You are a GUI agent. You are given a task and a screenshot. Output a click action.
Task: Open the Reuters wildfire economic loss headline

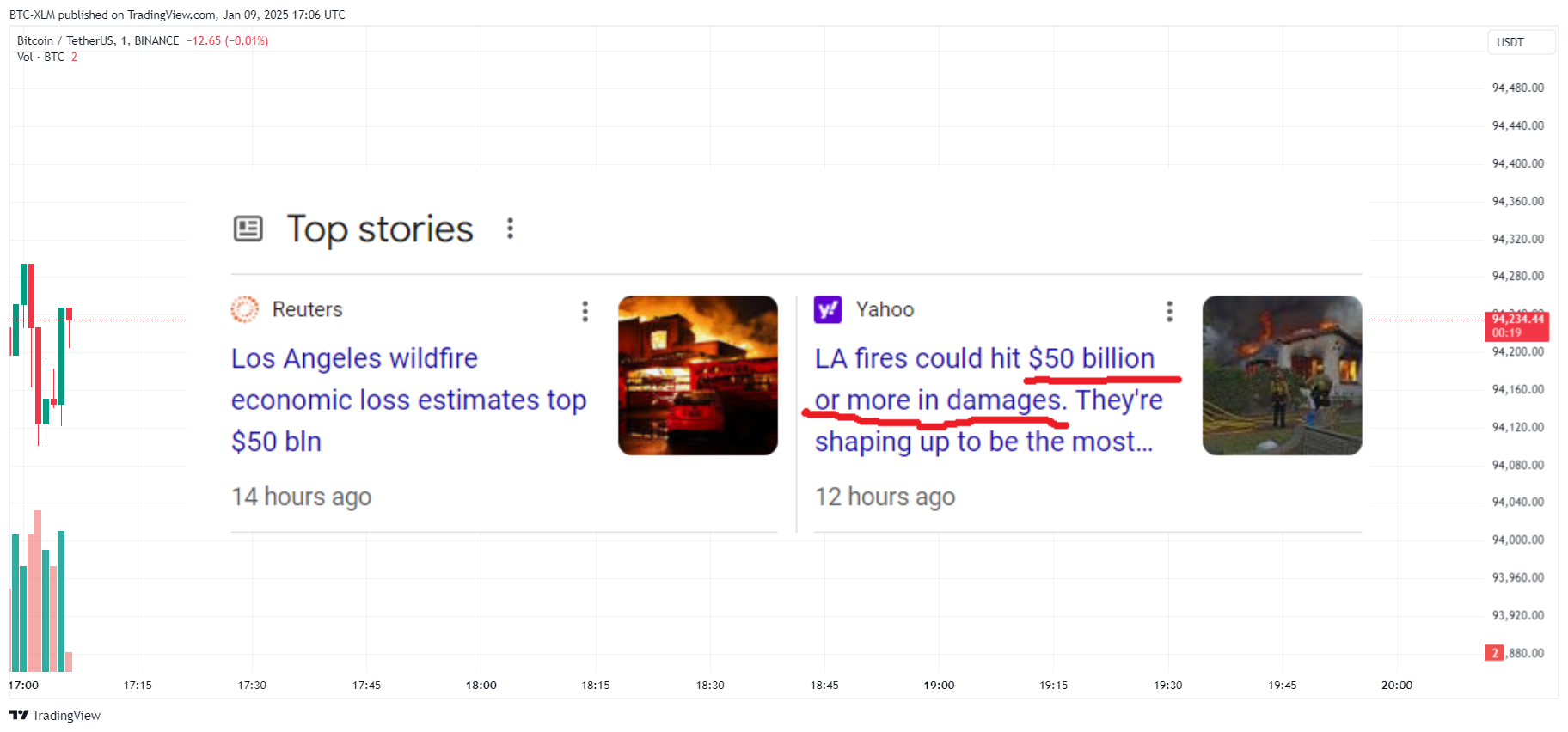coord(408,400)
